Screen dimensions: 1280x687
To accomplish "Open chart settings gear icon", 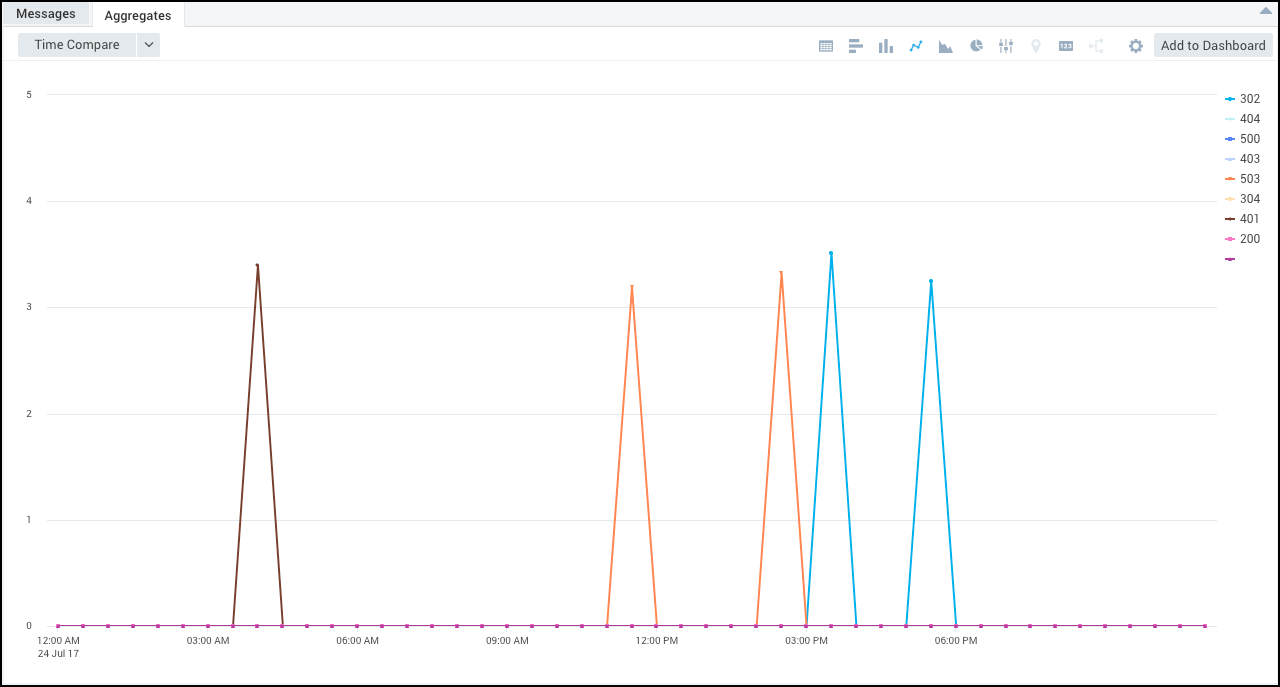I will [x=1135, y=46].
